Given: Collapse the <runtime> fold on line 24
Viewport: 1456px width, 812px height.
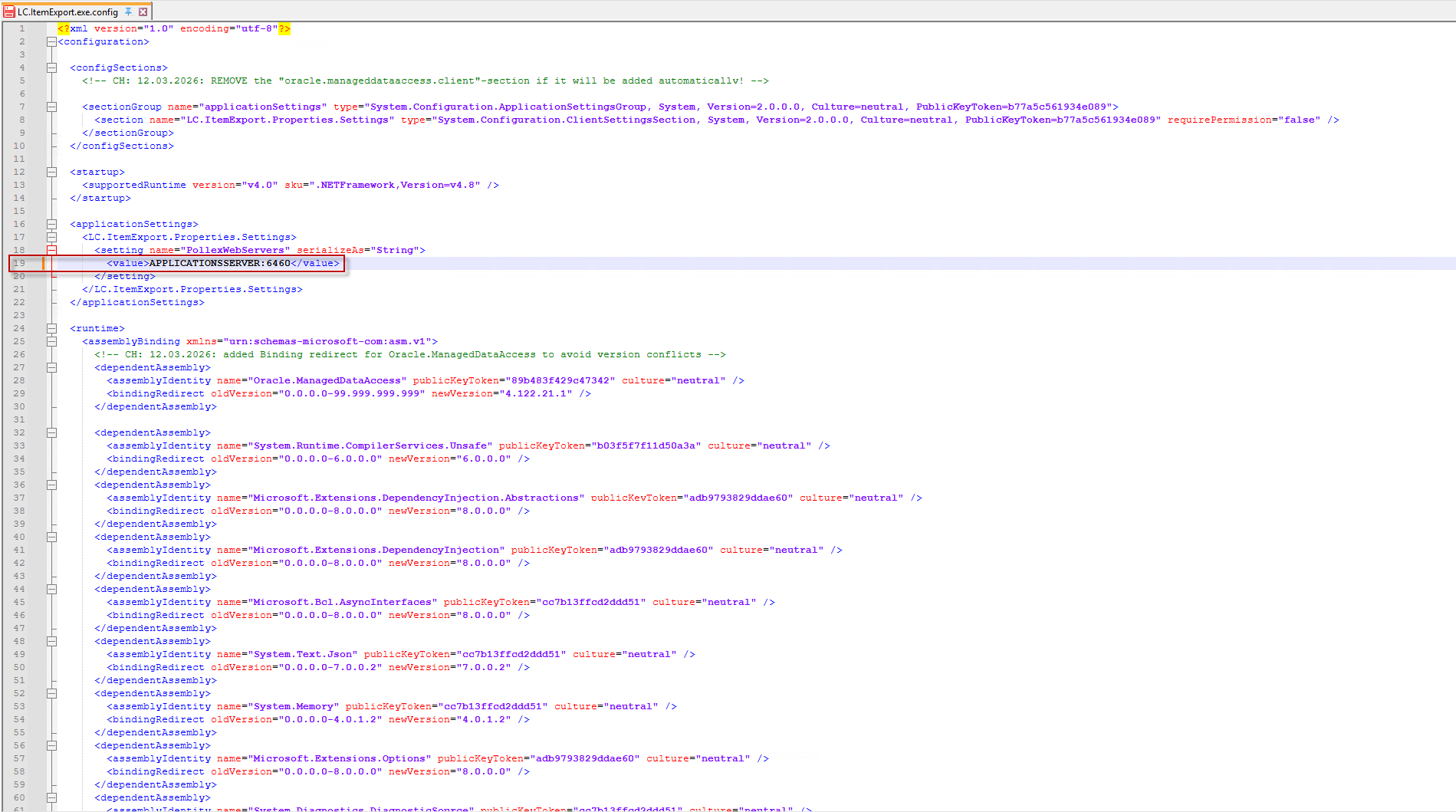Looking at the screenshot, I should click(51, 328).
